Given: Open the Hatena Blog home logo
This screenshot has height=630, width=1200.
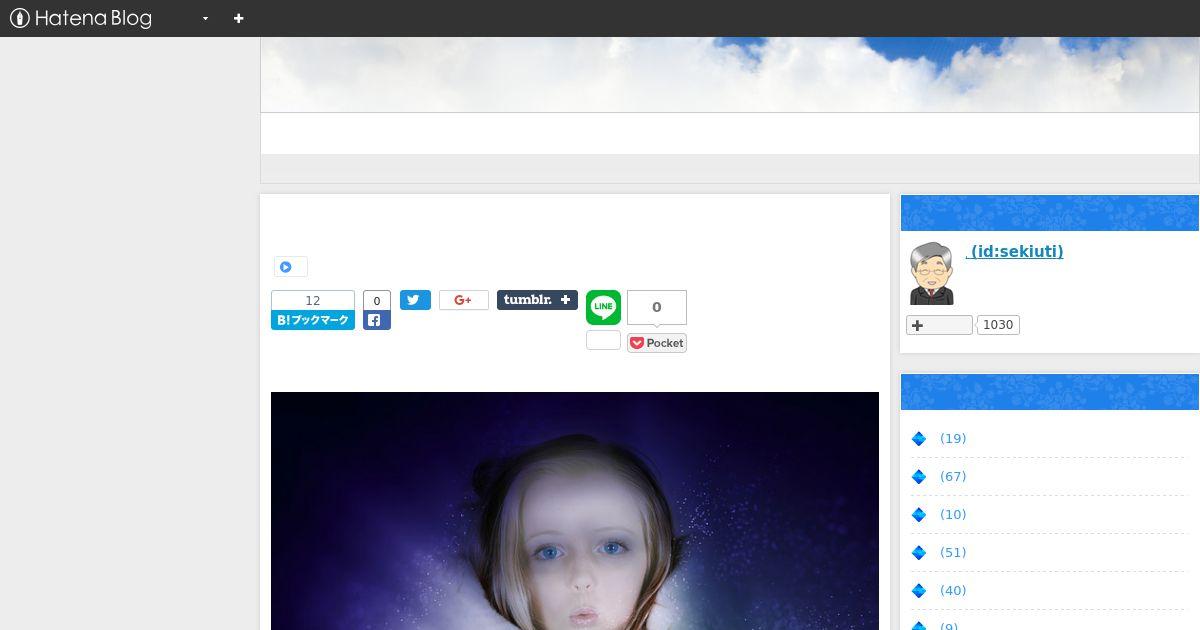Looking at the screenshot, I should [x=81, y=18].
